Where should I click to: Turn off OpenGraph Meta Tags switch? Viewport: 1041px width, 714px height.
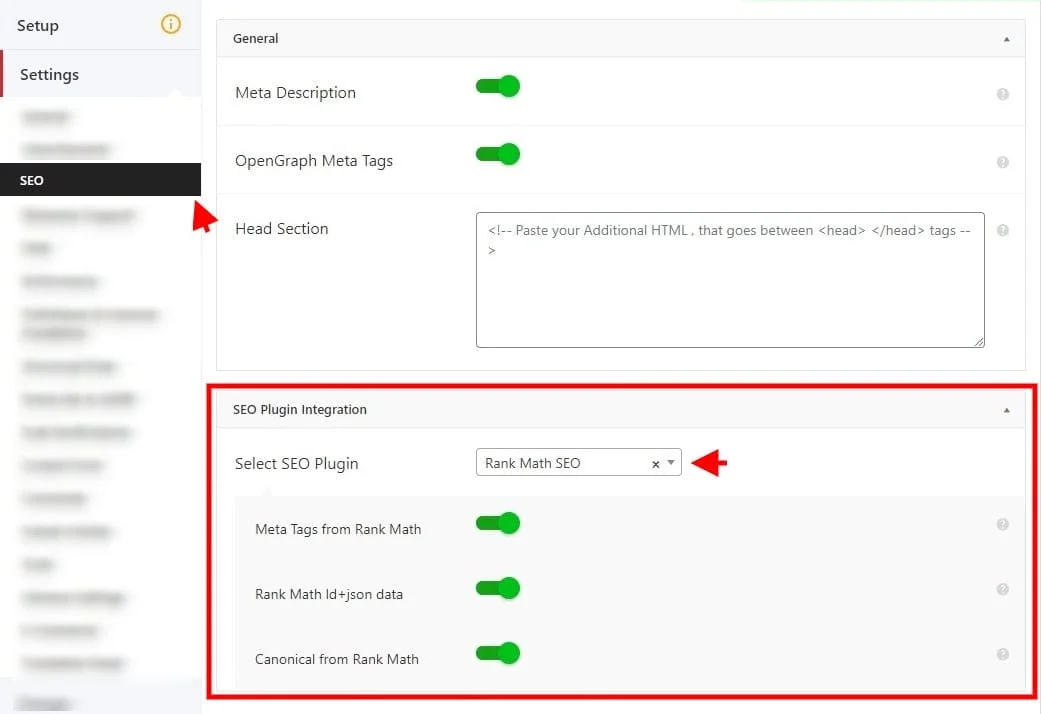498,154
